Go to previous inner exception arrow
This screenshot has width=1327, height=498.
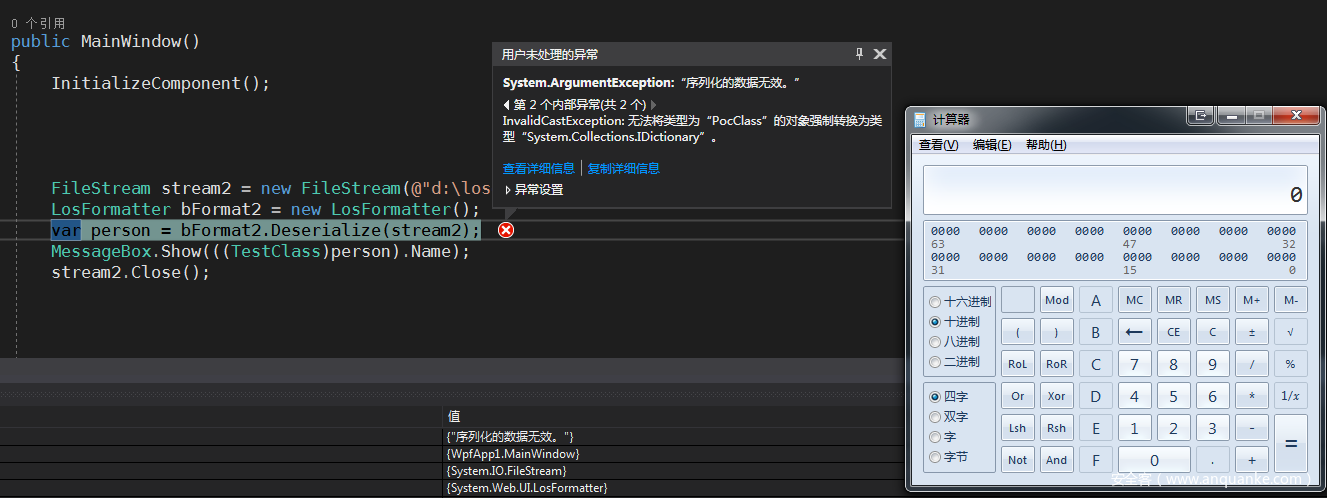coord(506,104)
